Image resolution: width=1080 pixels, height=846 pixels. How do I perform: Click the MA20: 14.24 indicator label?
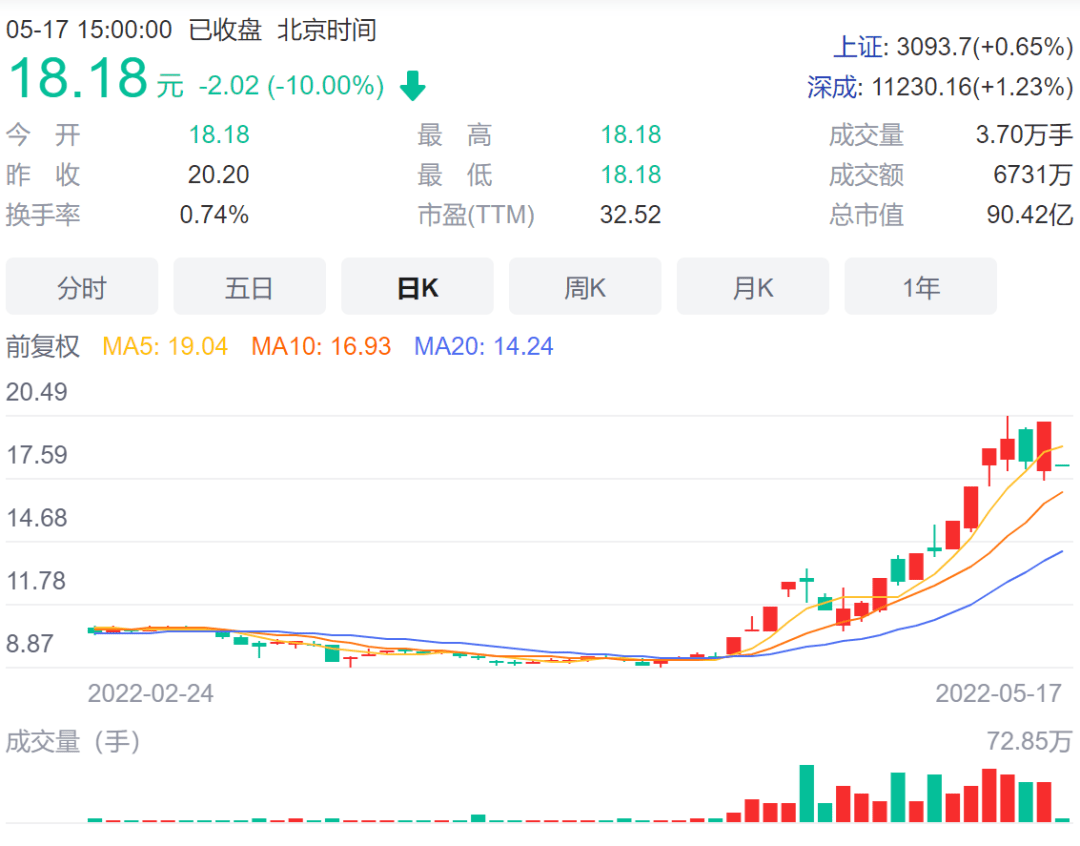(x=484, y=346)
